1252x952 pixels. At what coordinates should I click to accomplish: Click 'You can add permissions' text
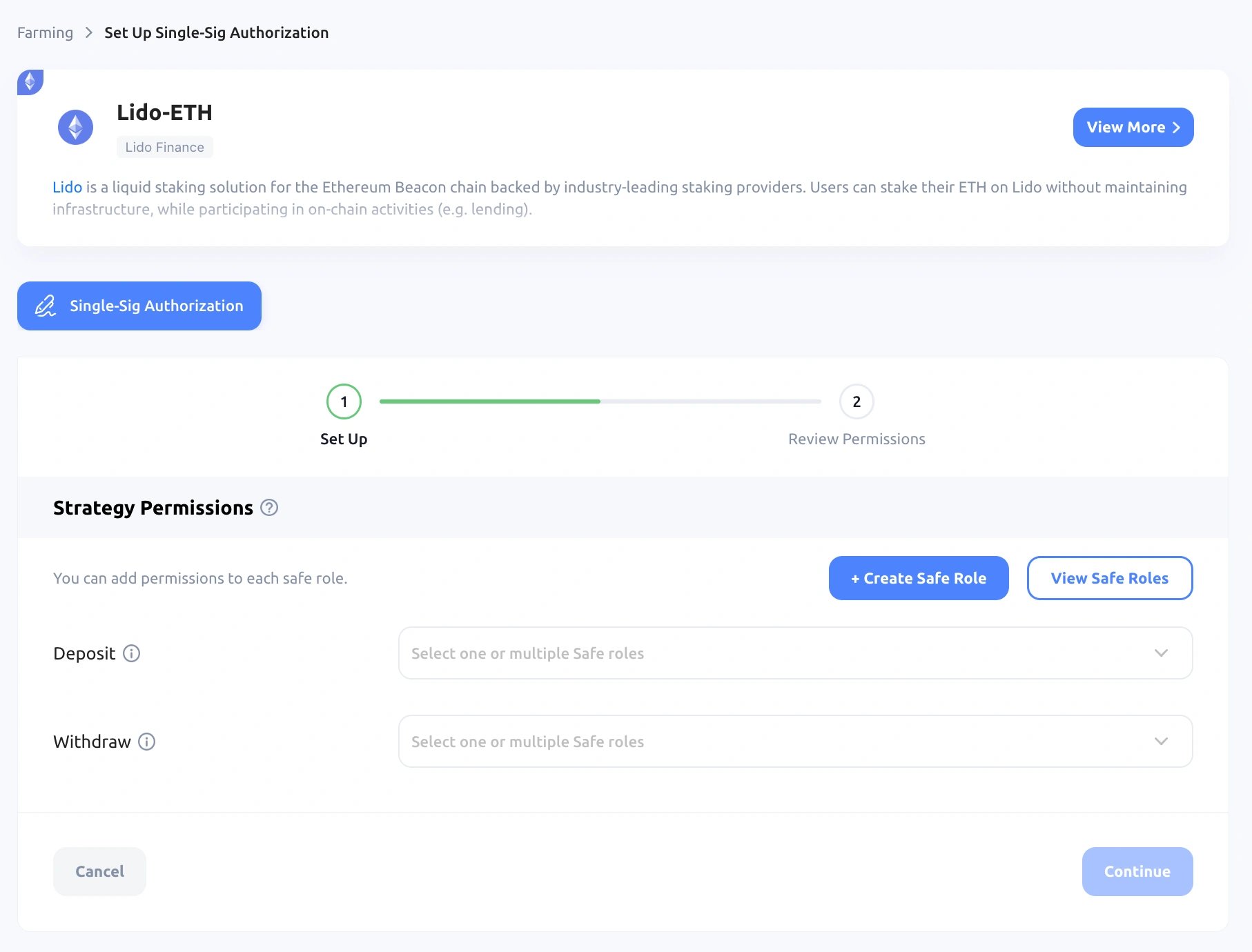coord(200,578)
